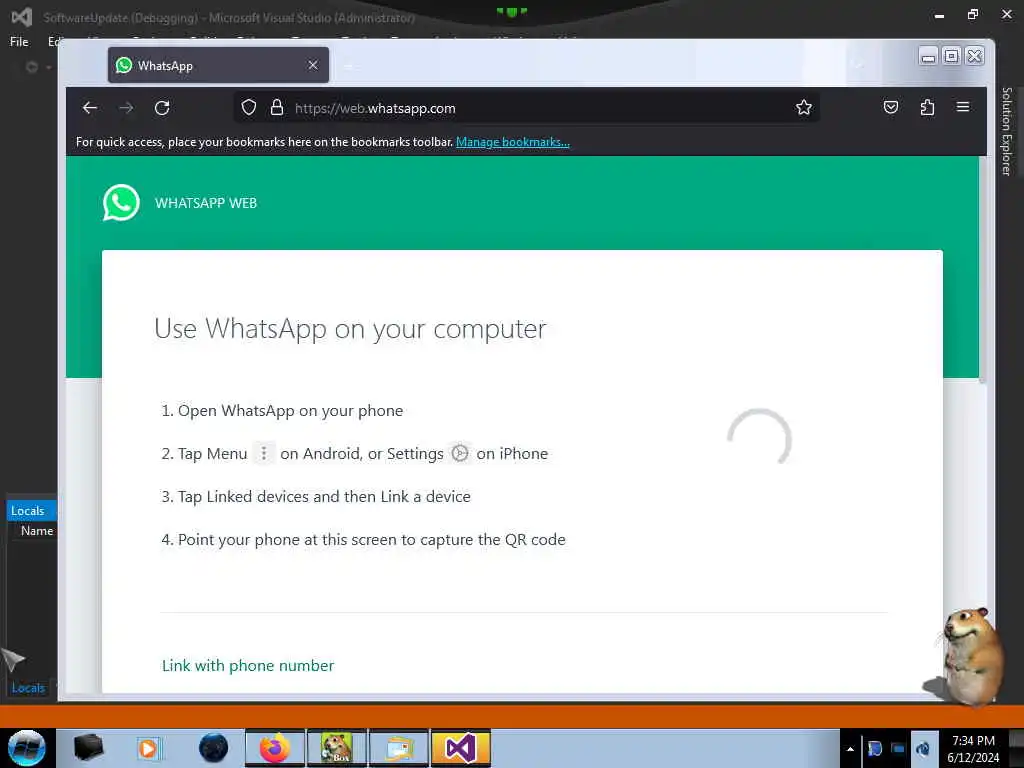Open the tracking protection shield icon
The height and width of the screenshot is (768, 1024).
coord(248,107)
